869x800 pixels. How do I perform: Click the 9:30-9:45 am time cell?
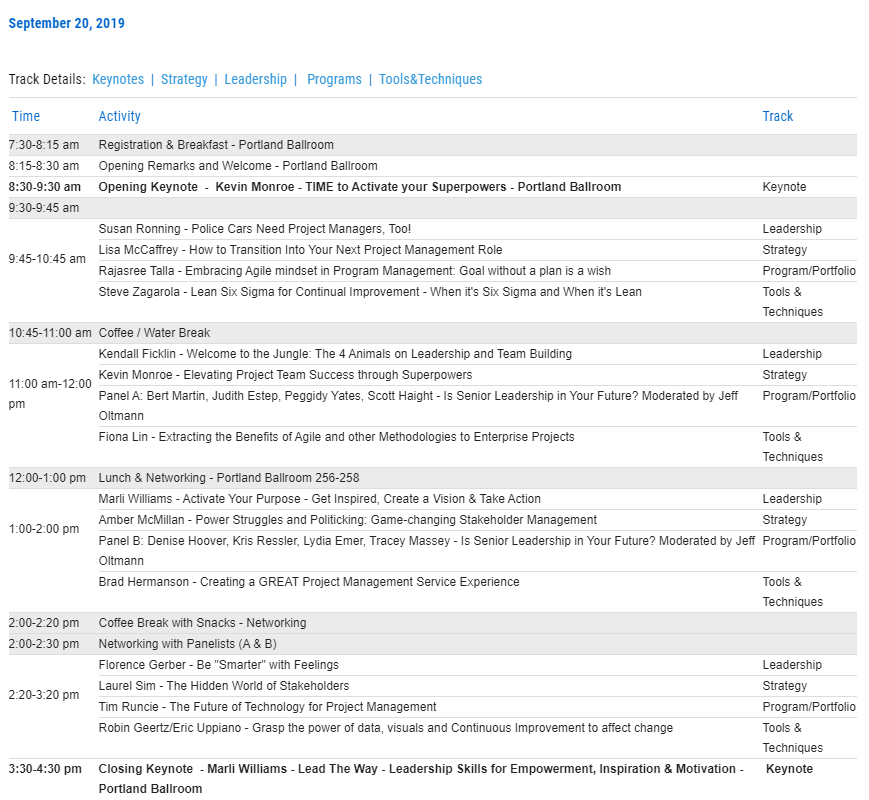(44, 208)
